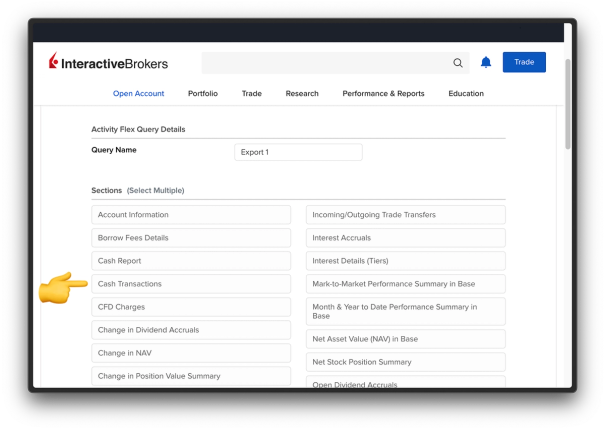The width and height of the screenshot is (605, 430).
Task: Select Mark-to-Market Performance Summary in Base
Action: coord(406,284)
